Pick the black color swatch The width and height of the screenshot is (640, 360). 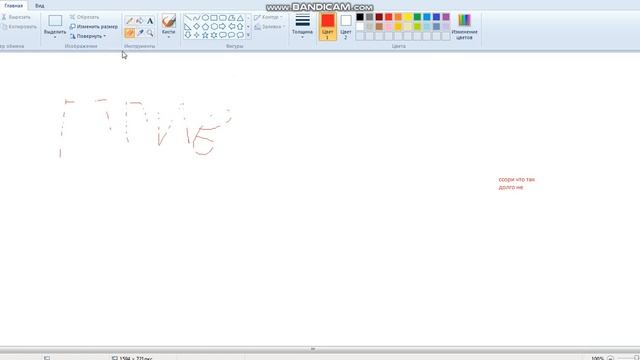(360, 17)
